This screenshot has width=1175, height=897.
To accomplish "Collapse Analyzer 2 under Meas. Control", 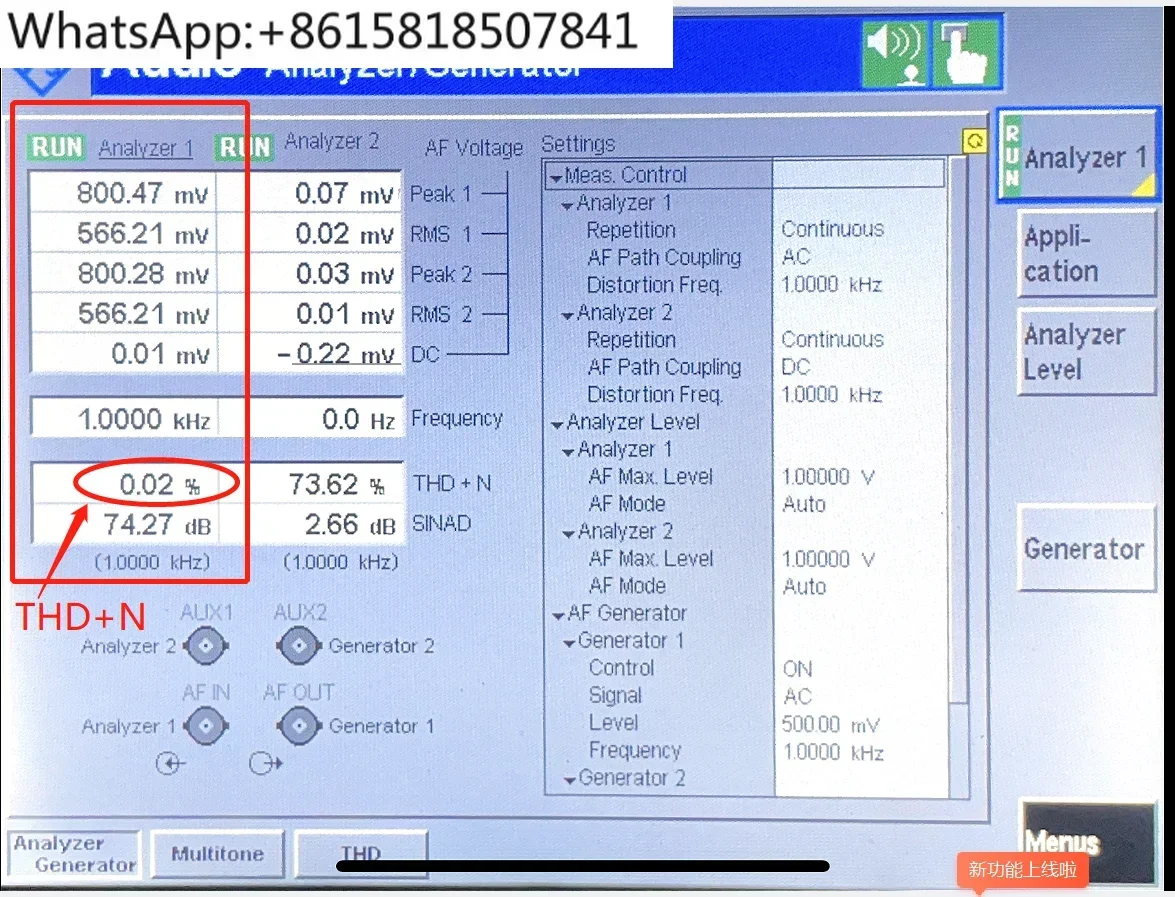I will click(x=567, y=315).
